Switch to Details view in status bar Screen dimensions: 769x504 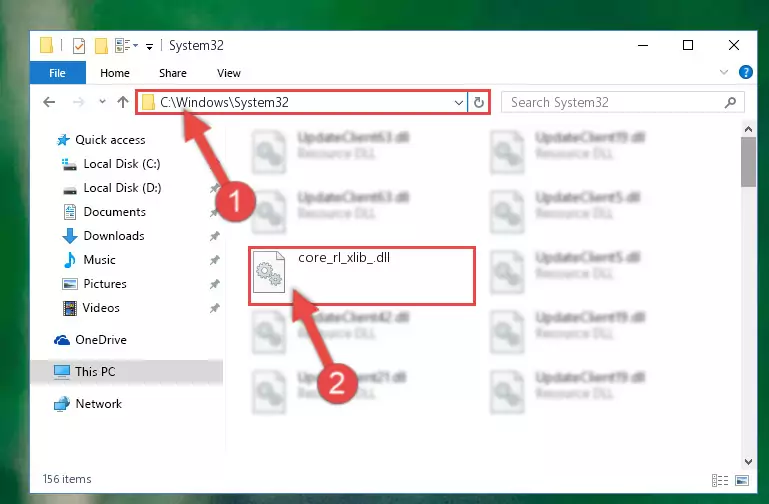719,480
